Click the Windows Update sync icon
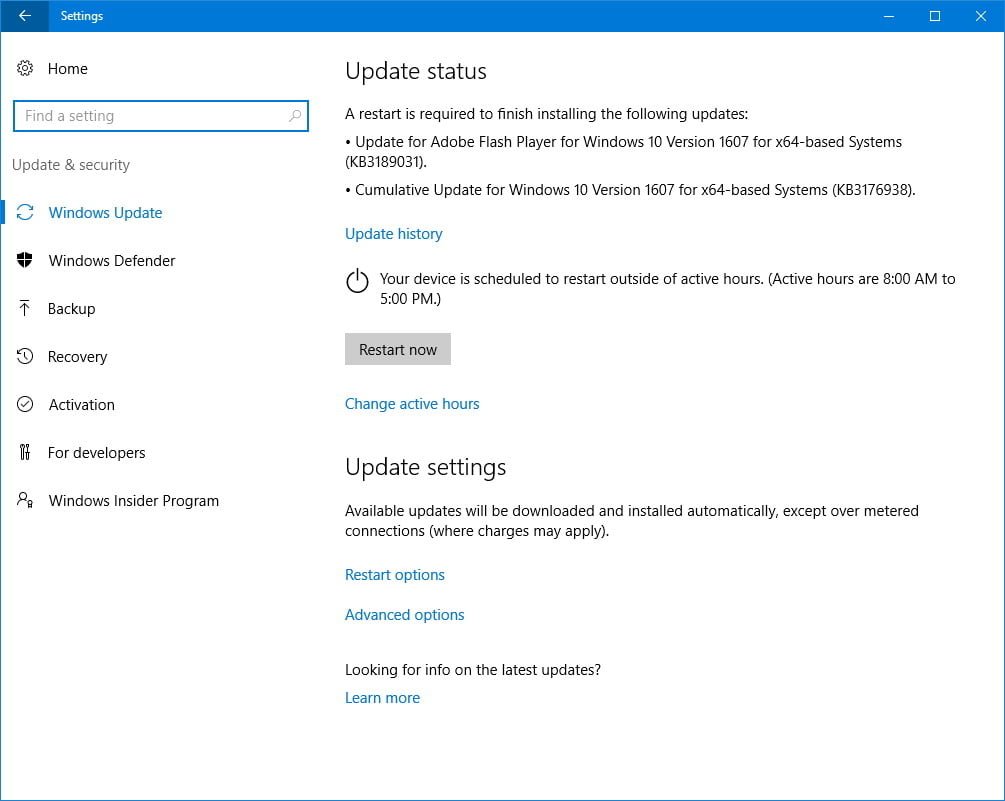Screen dimensions: 1005x801 coord(25,213)
